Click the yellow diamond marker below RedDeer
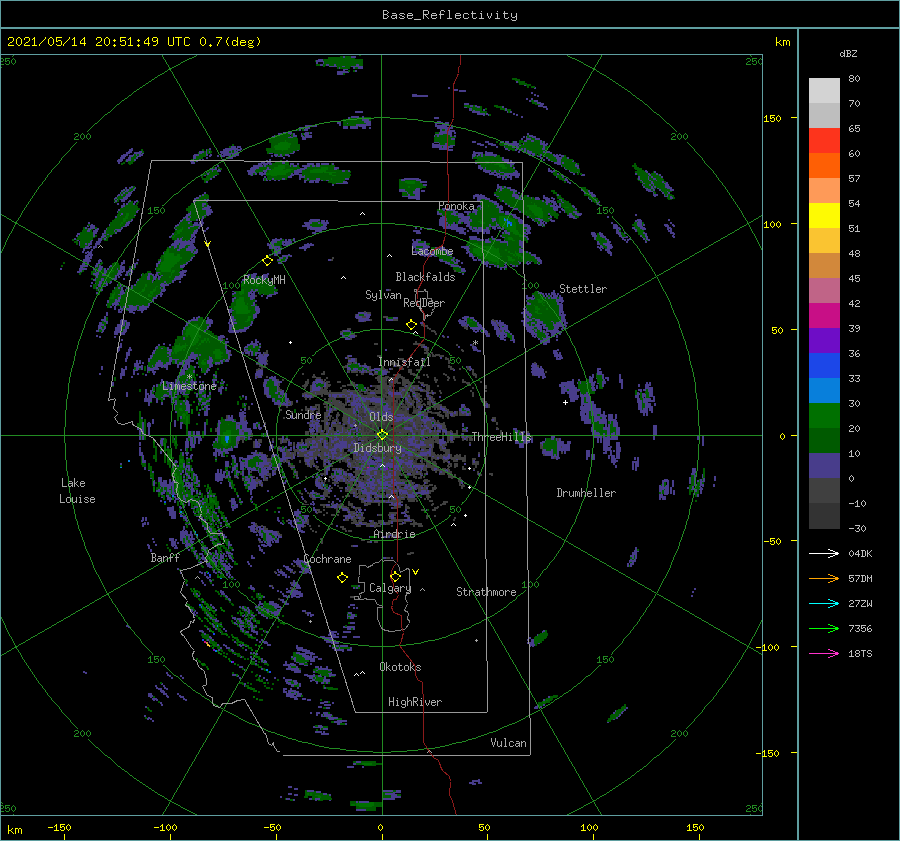The image size is (900, 841). point(411,325)
